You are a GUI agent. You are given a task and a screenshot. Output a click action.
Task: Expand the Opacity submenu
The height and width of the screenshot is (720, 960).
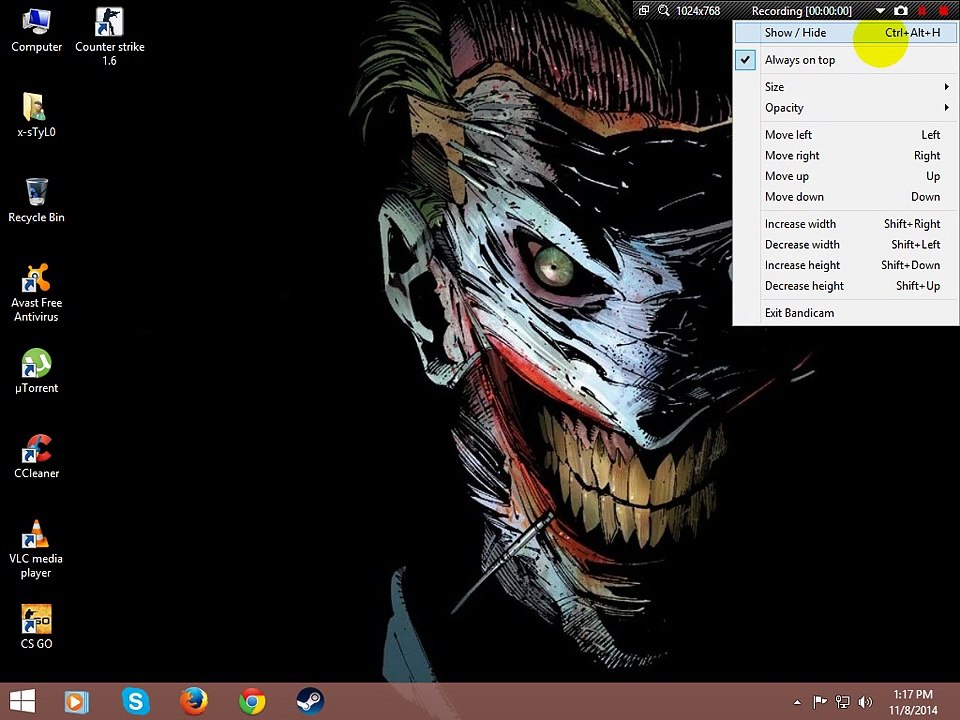point(846,108)
